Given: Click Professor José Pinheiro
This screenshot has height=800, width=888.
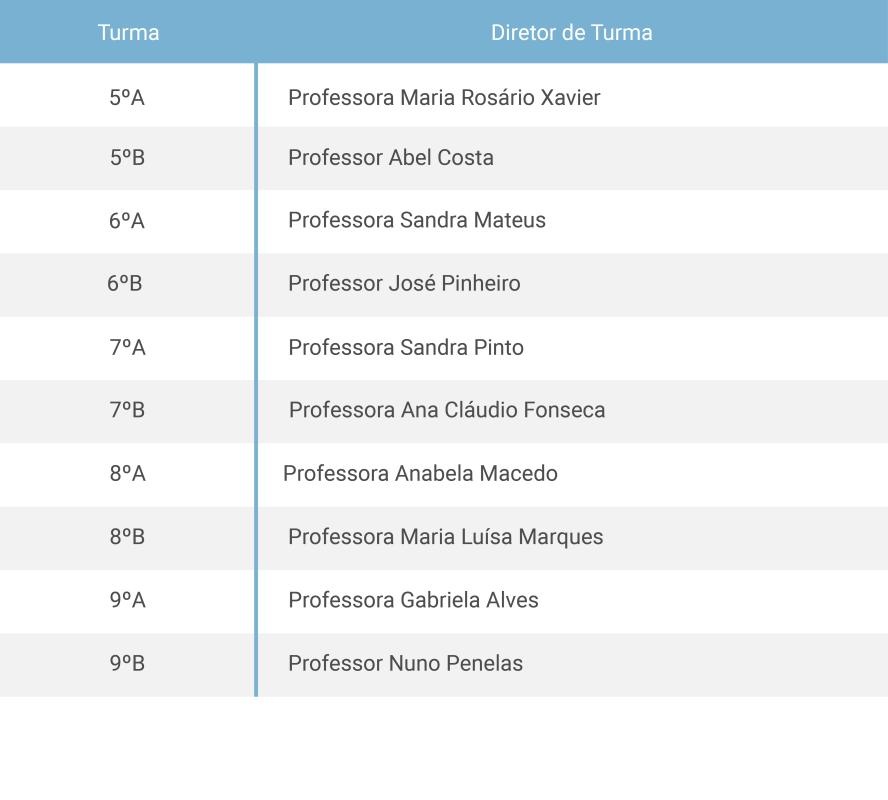Looking at the screenshot, I should coord(404,283).
